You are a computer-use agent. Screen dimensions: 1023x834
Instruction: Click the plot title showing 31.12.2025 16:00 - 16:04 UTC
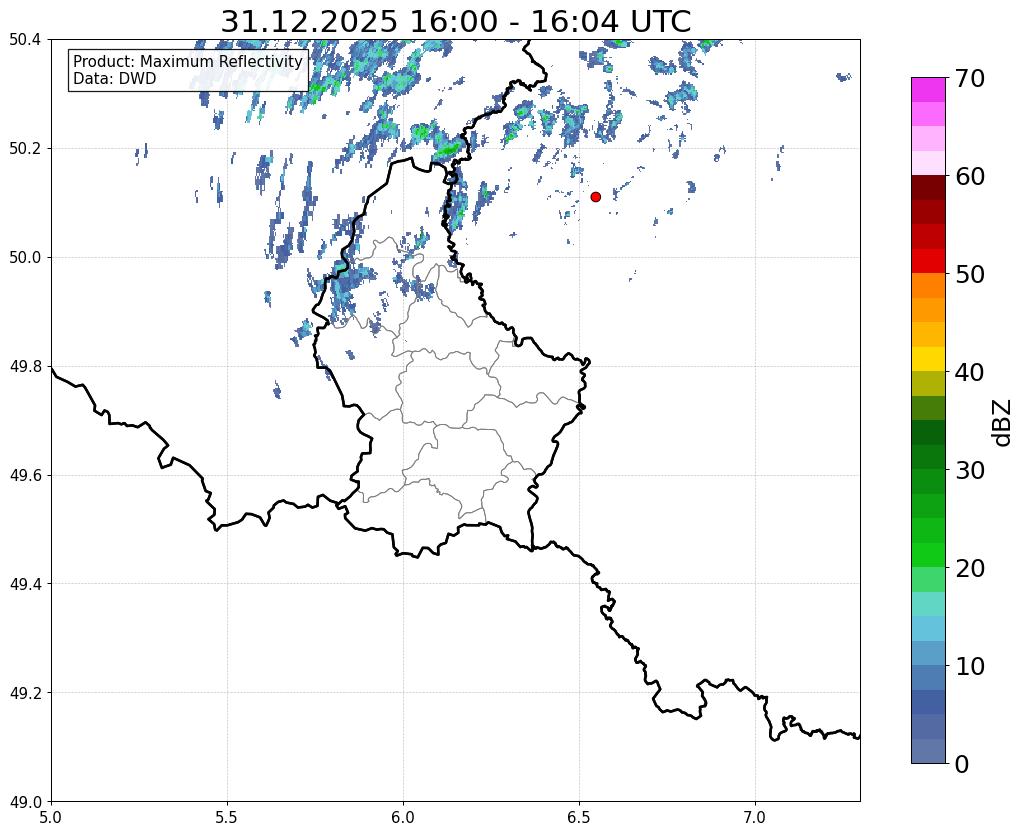coord(455,22)
